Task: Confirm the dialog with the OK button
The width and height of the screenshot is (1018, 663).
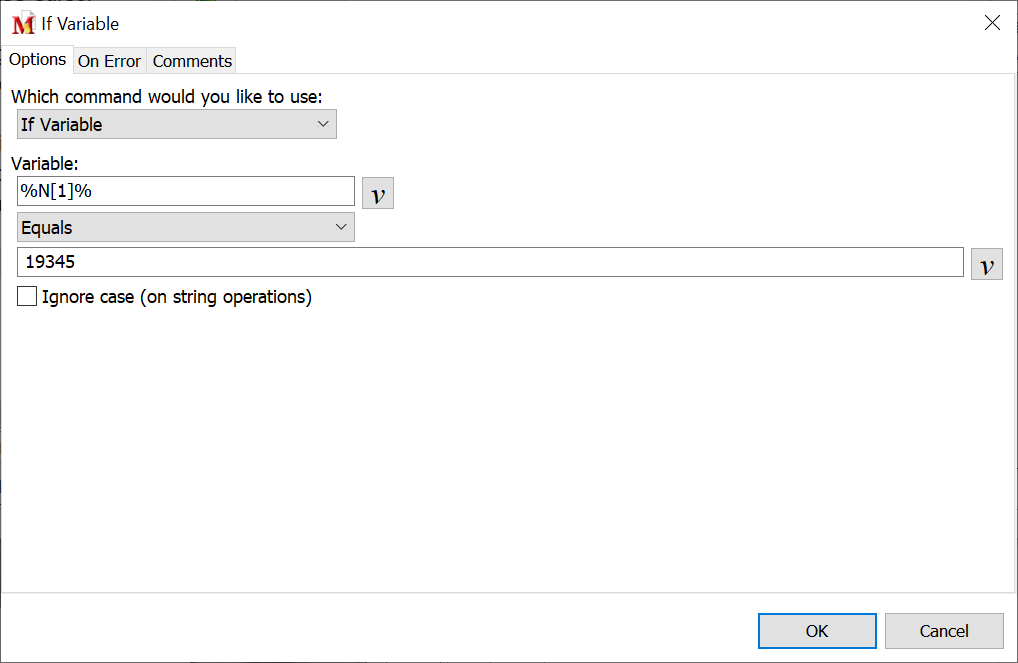Action: tap(816, 631)
